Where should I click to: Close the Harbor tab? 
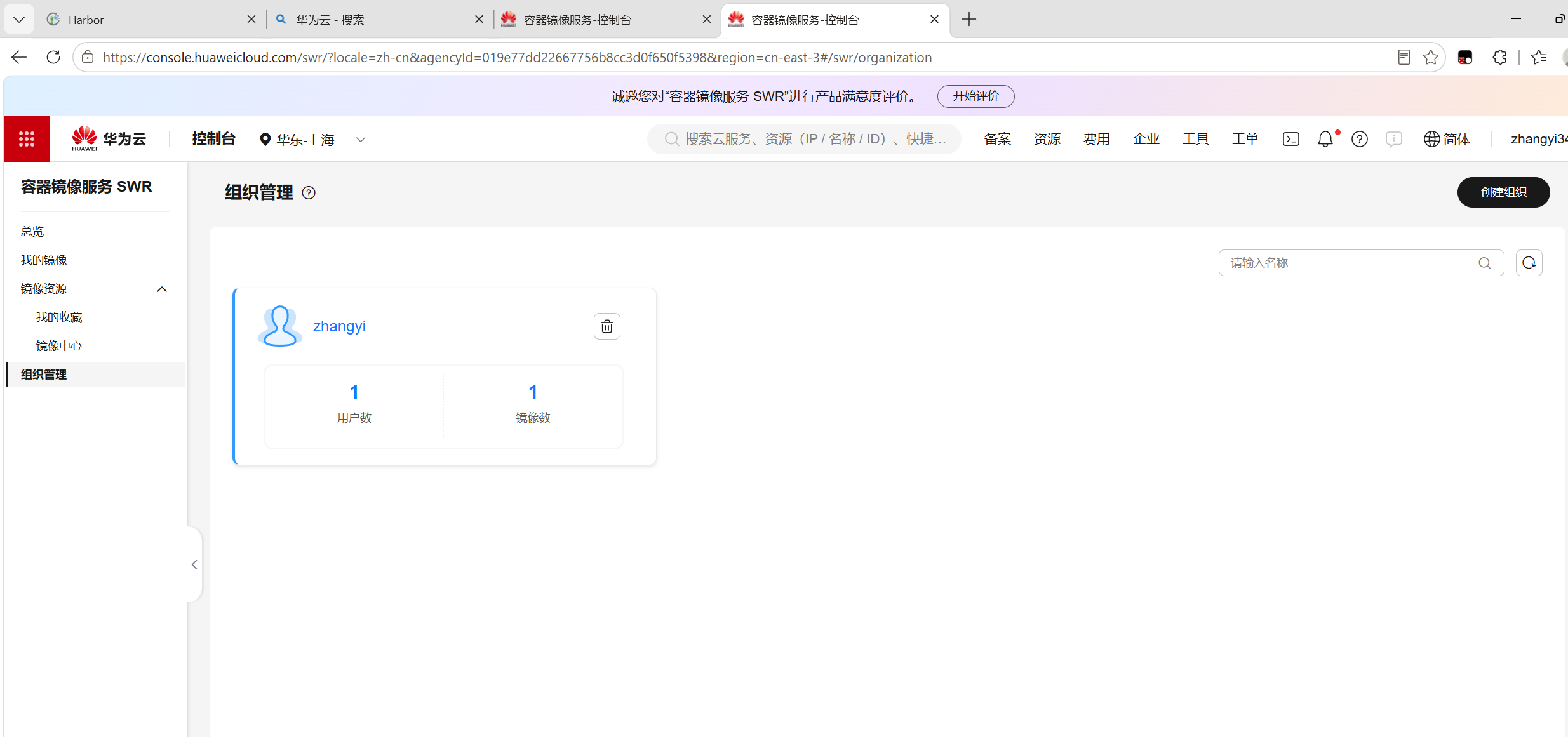pos(251,20)
